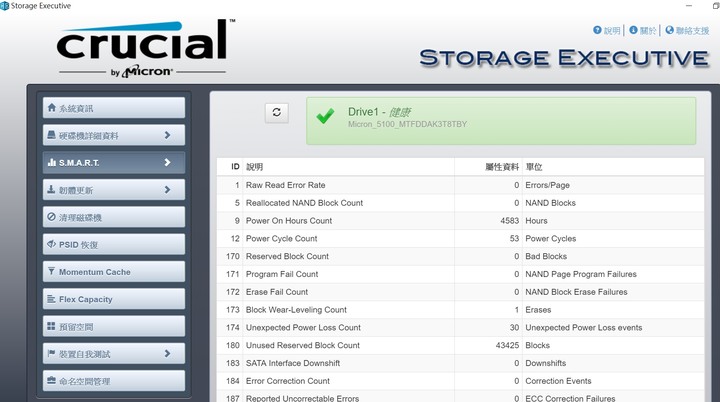Image resolution: width=720 pixels, height=402 pixels.
Task: Click the 屬性資料 column header
Action: pyautogui.click(x=502, y=167)
